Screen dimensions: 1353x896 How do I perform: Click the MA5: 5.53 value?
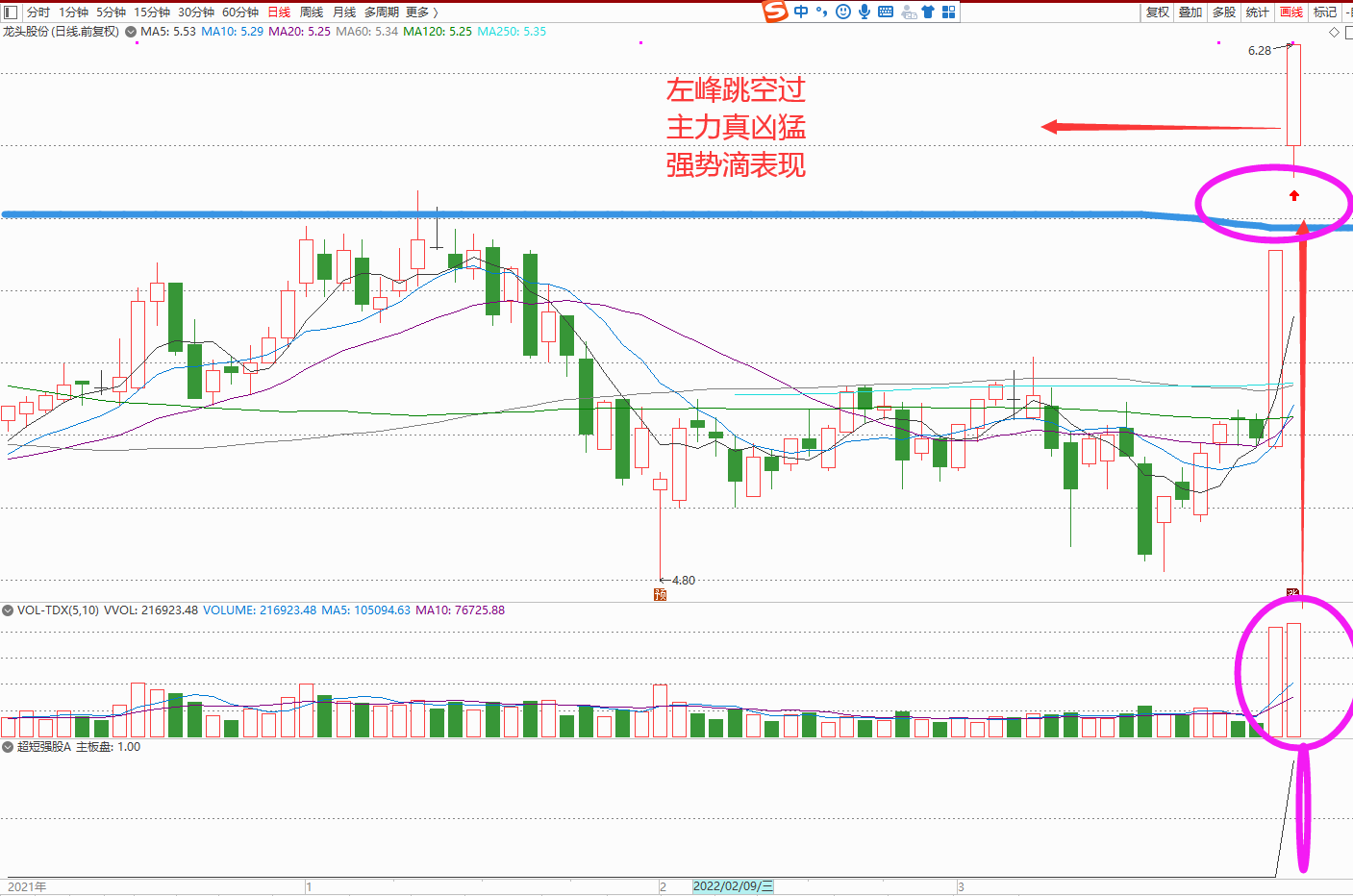pyautogui.click(x=167, y=32)
